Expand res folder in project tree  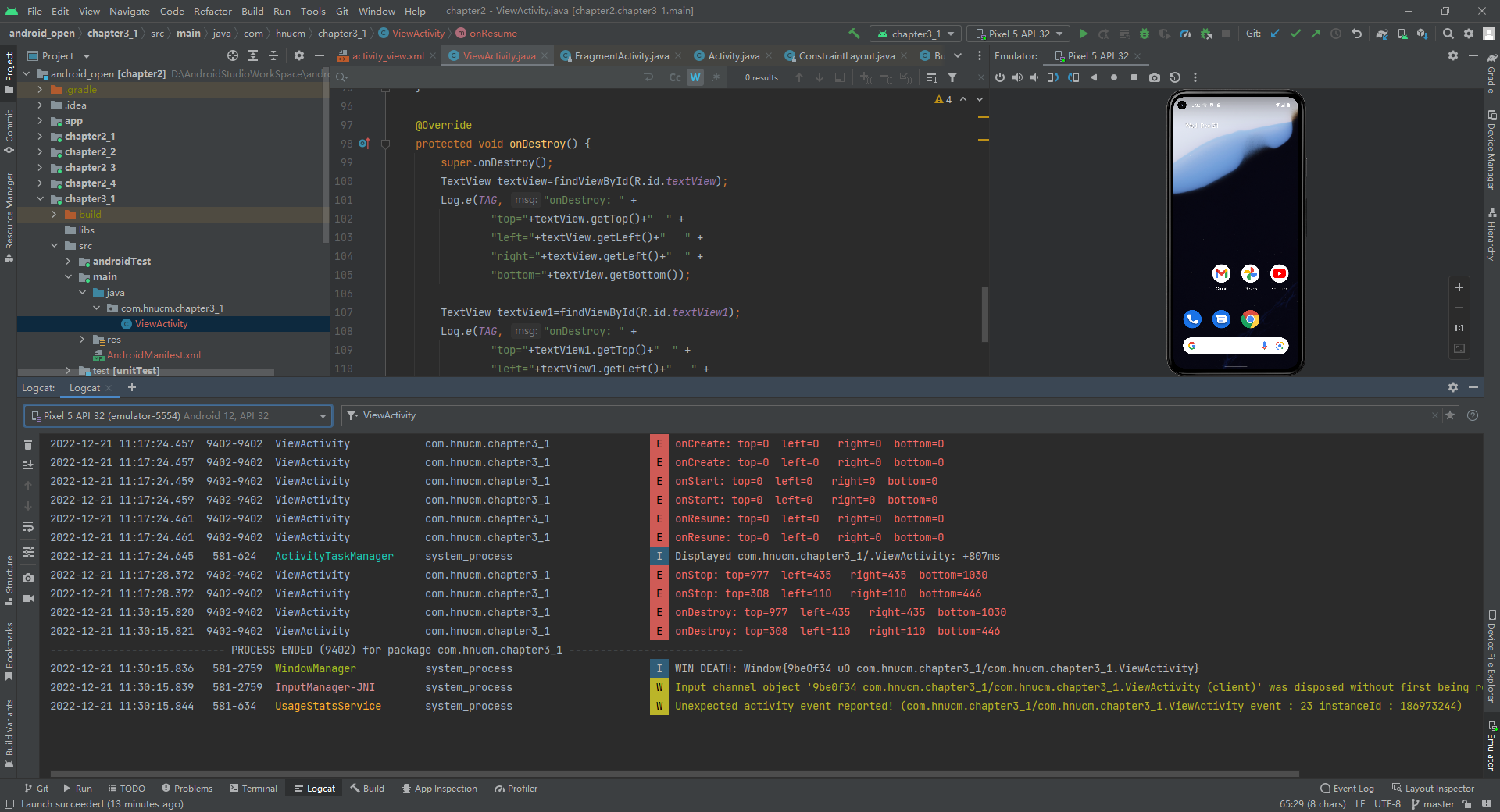pyautogui.click(x=82, y=340)
